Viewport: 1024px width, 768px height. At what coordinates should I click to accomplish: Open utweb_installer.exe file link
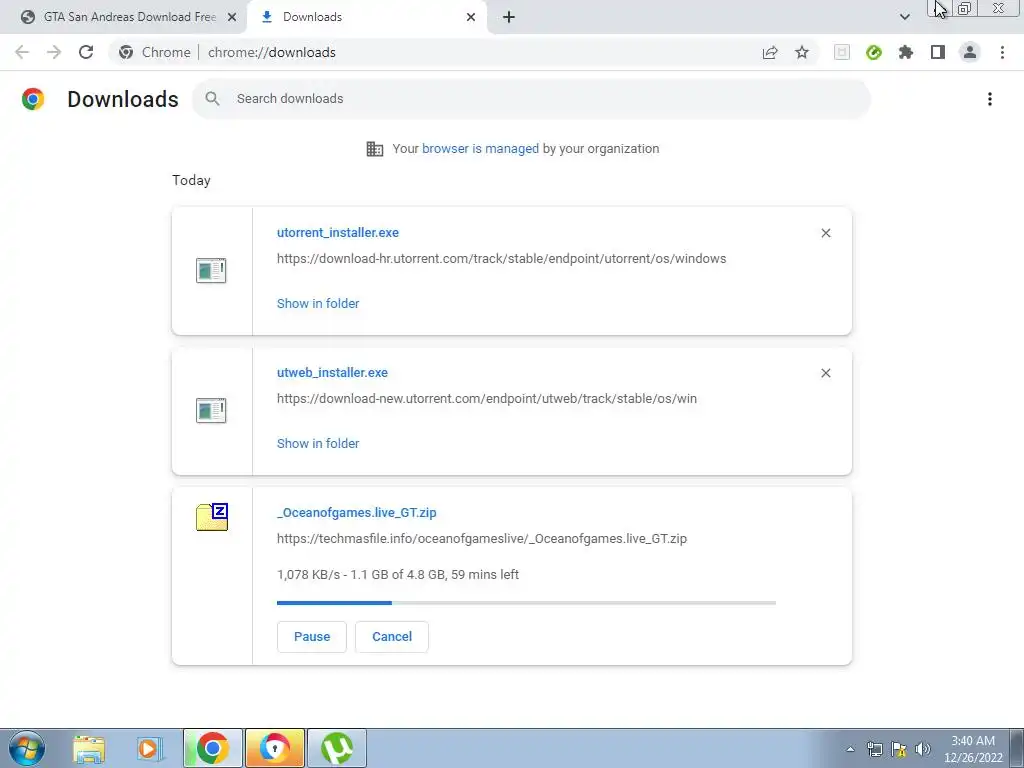click(332, 373)
